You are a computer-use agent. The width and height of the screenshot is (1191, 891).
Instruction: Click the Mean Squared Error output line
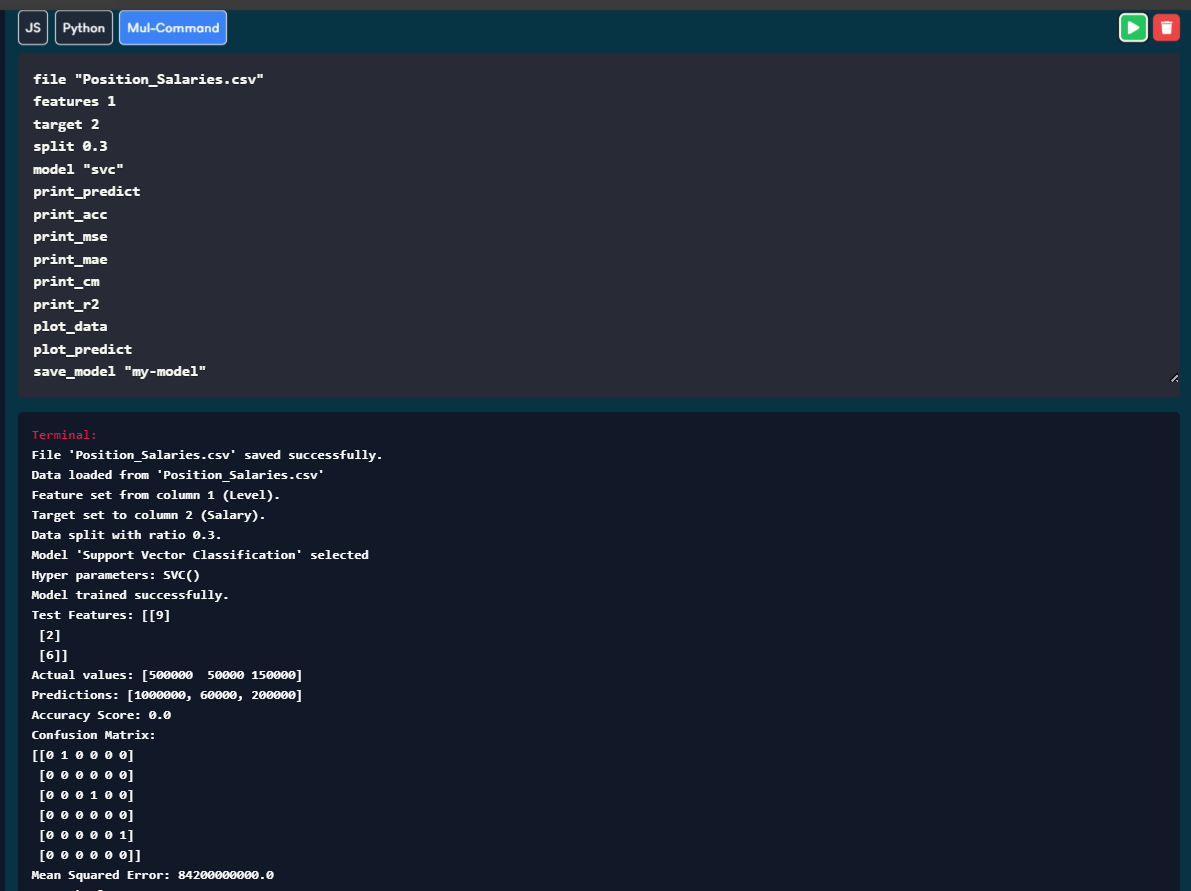(x=152, y=875)
